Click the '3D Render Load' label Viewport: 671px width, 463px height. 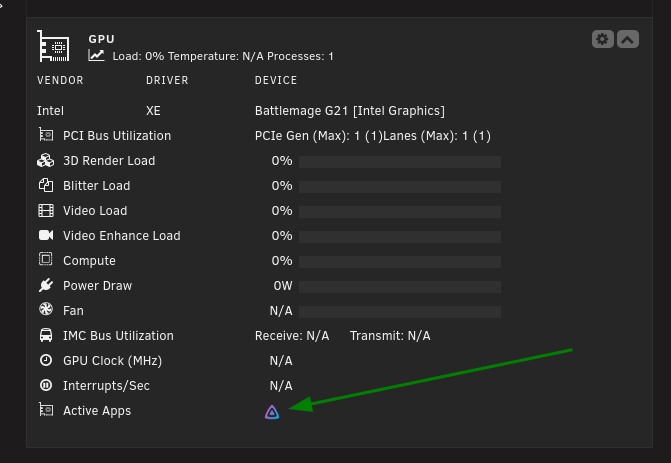tap(109, 161)
